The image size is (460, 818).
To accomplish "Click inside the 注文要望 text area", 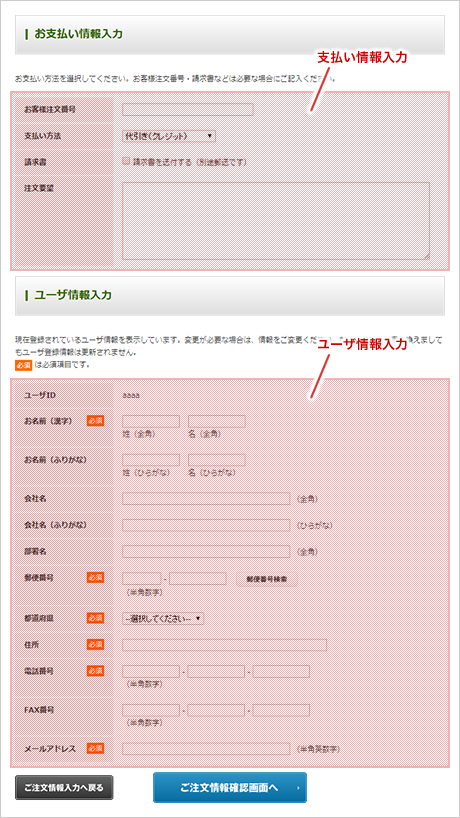I will 276,221.
